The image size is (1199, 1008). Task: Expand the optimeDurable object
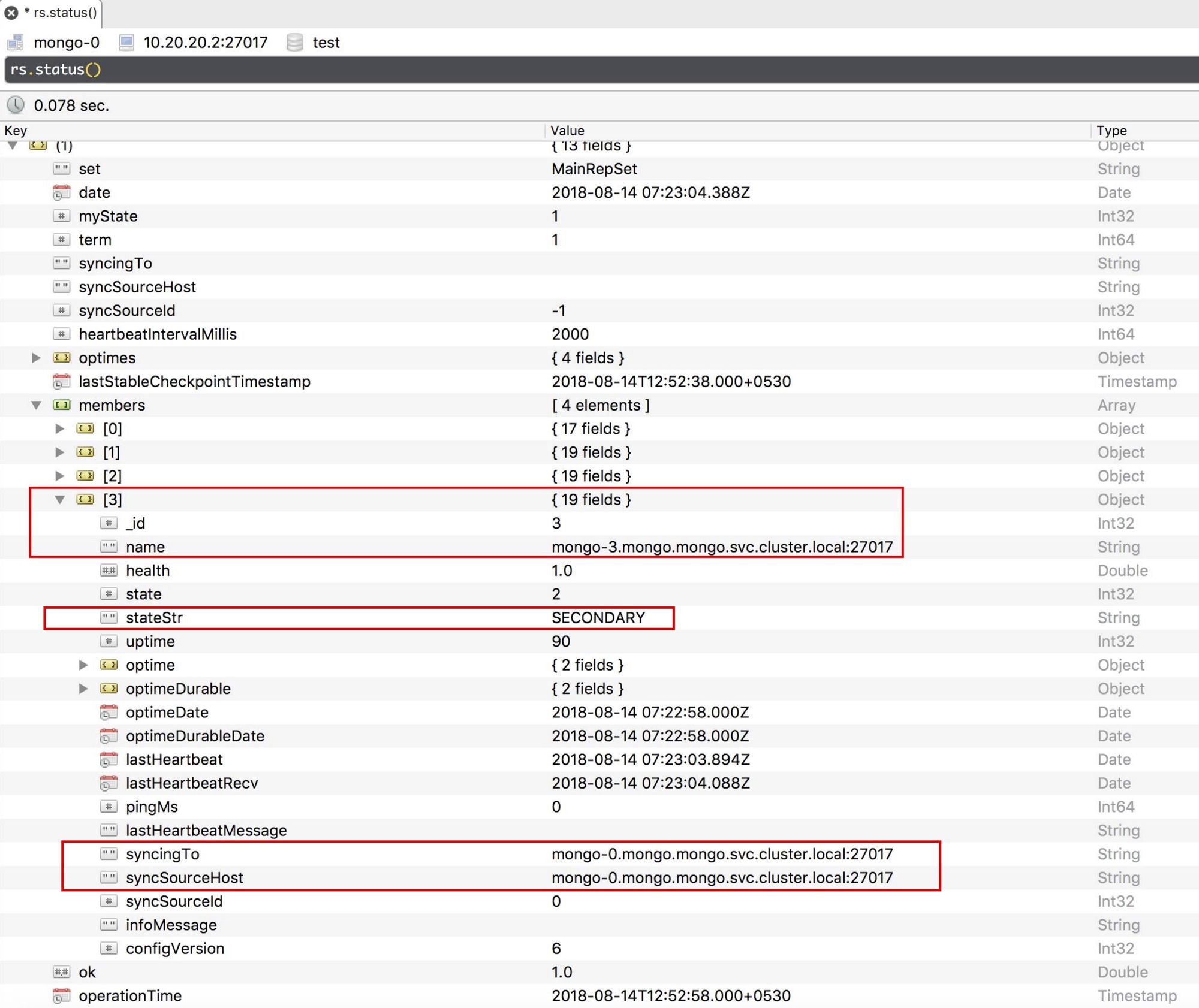pyautogui.click(x=83, y=689)
